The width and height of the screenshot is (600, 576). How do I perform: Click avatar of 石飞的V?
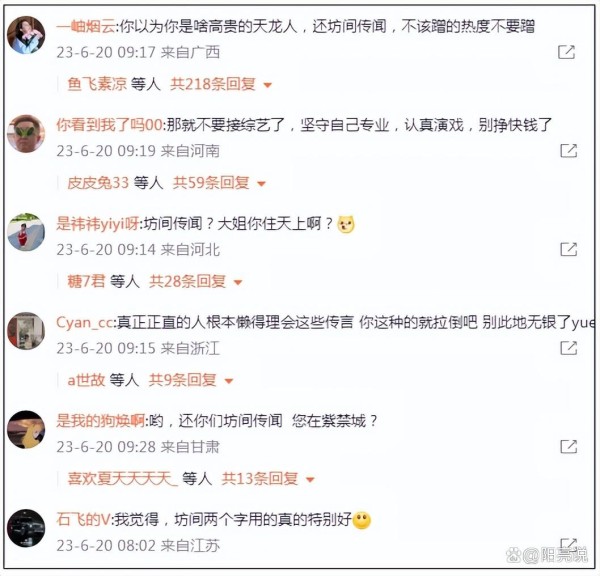[26, 528]
